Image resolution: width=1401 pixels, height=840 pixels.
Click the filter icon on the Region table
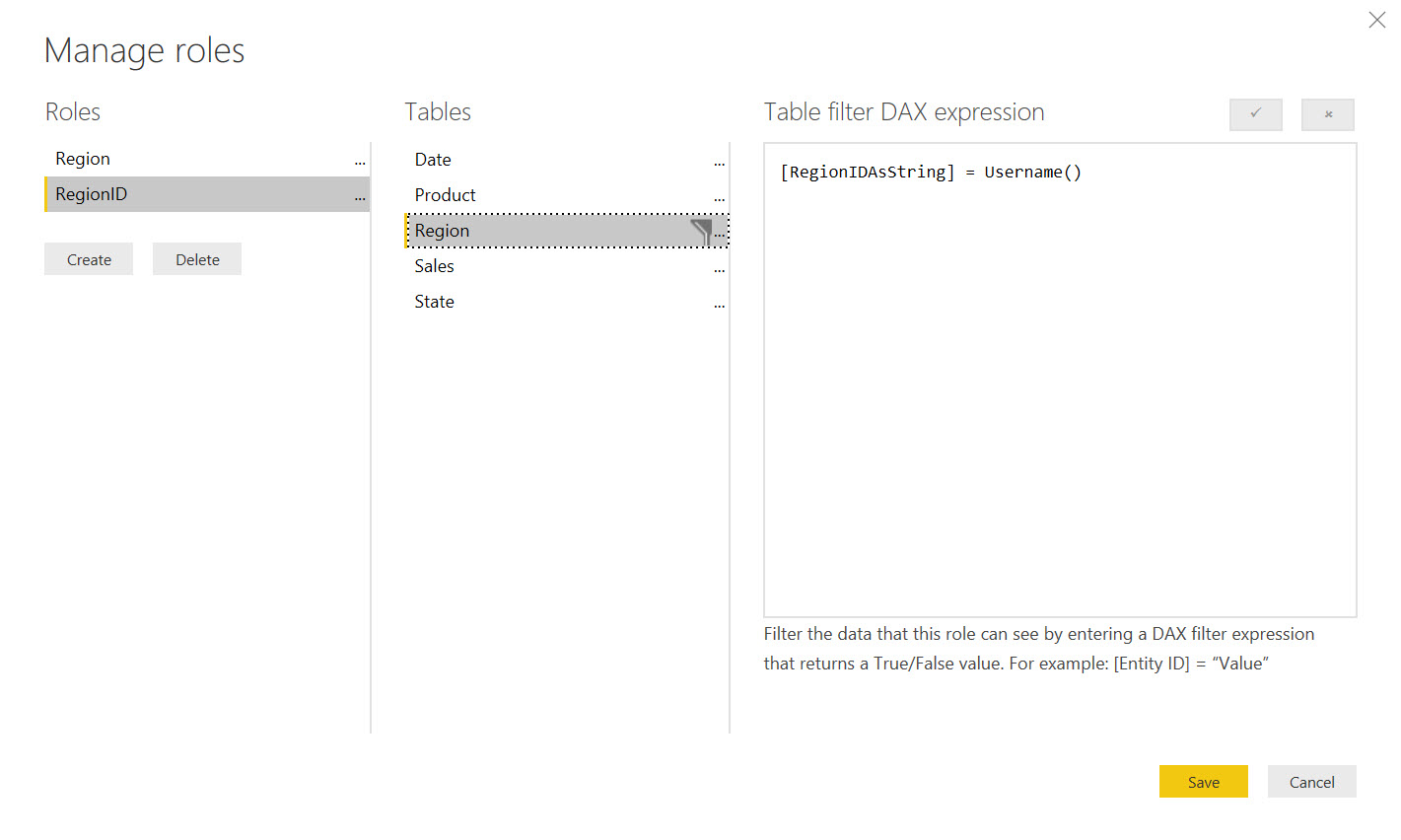pos(700,230)
